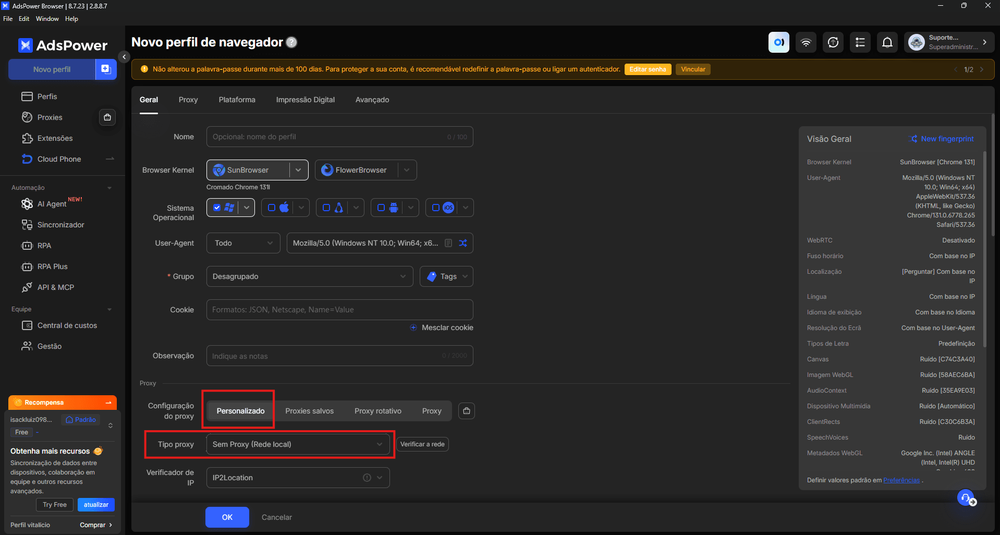Randomize the User-Agent with shuffle icon
1000x535 pixels.
point(463,243)
